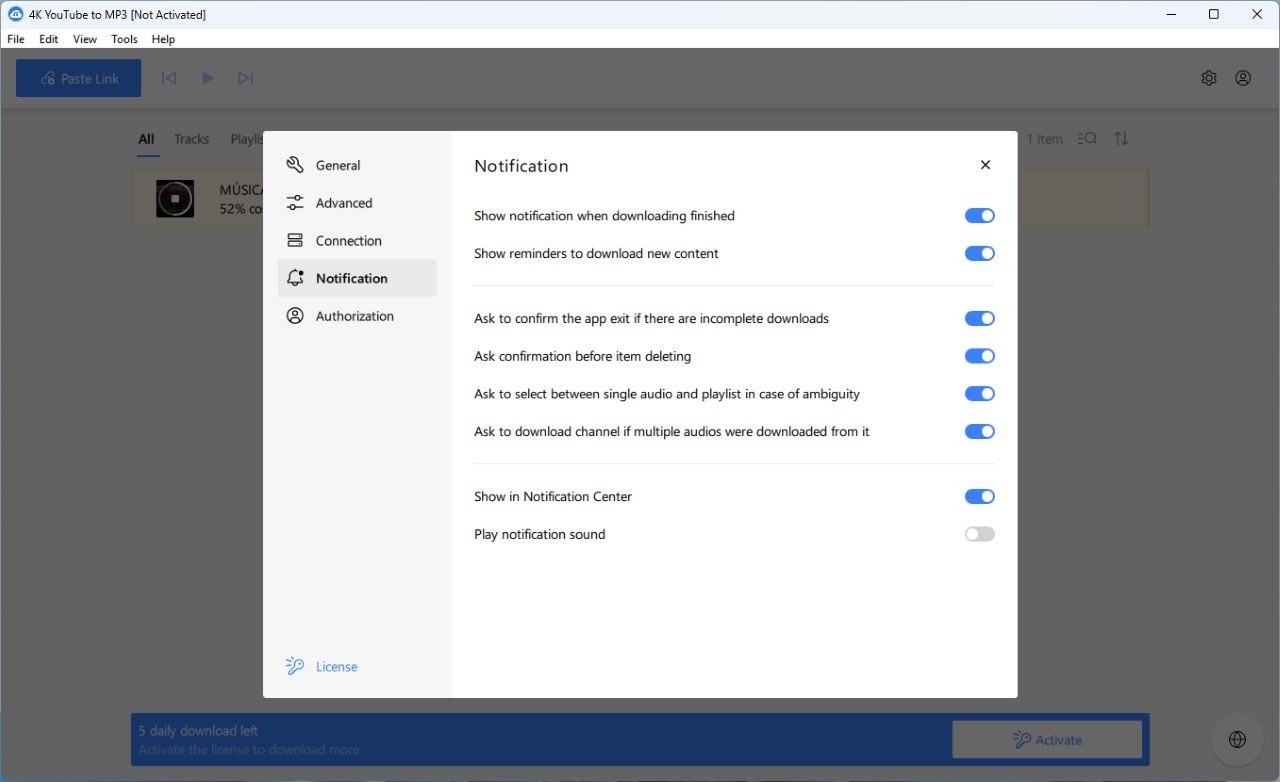This screenshot has width=1280, height=782.
Task: Click the Connection server icon
Action: pos(295,241)
